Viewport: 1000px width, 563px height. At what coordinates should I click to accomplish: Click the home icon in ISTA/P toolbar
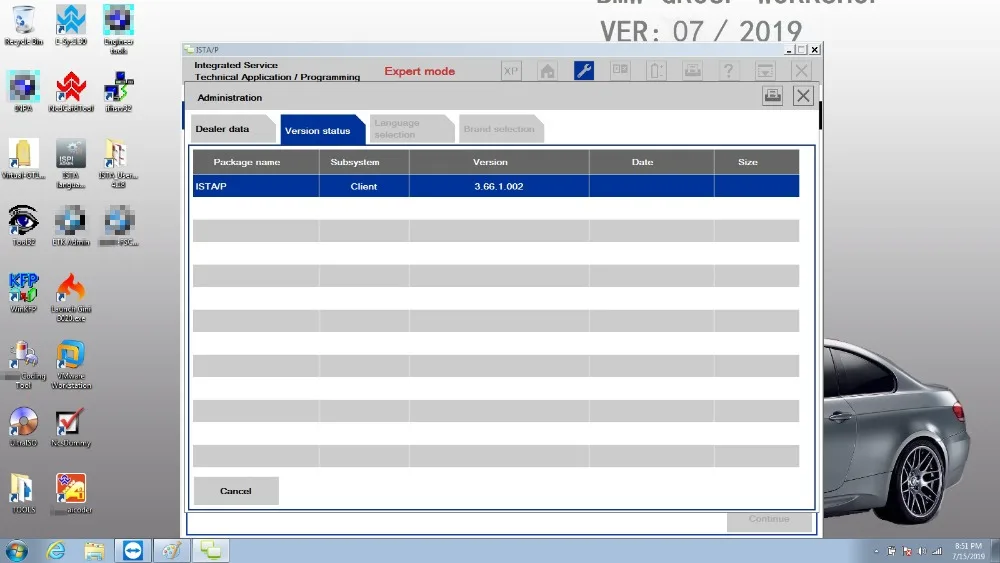click(547, 70)
